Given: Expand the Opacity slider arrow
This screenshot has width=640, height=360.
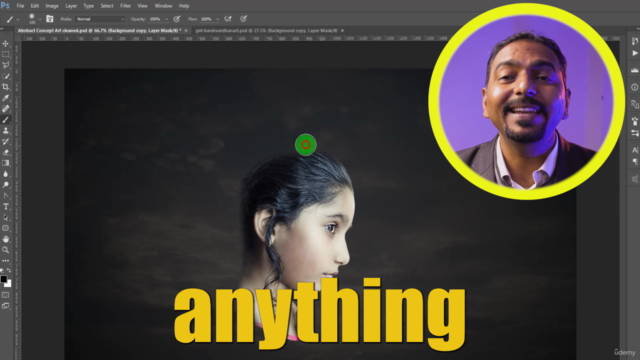Looking at the screenshot, I should [x=166, y=19].
